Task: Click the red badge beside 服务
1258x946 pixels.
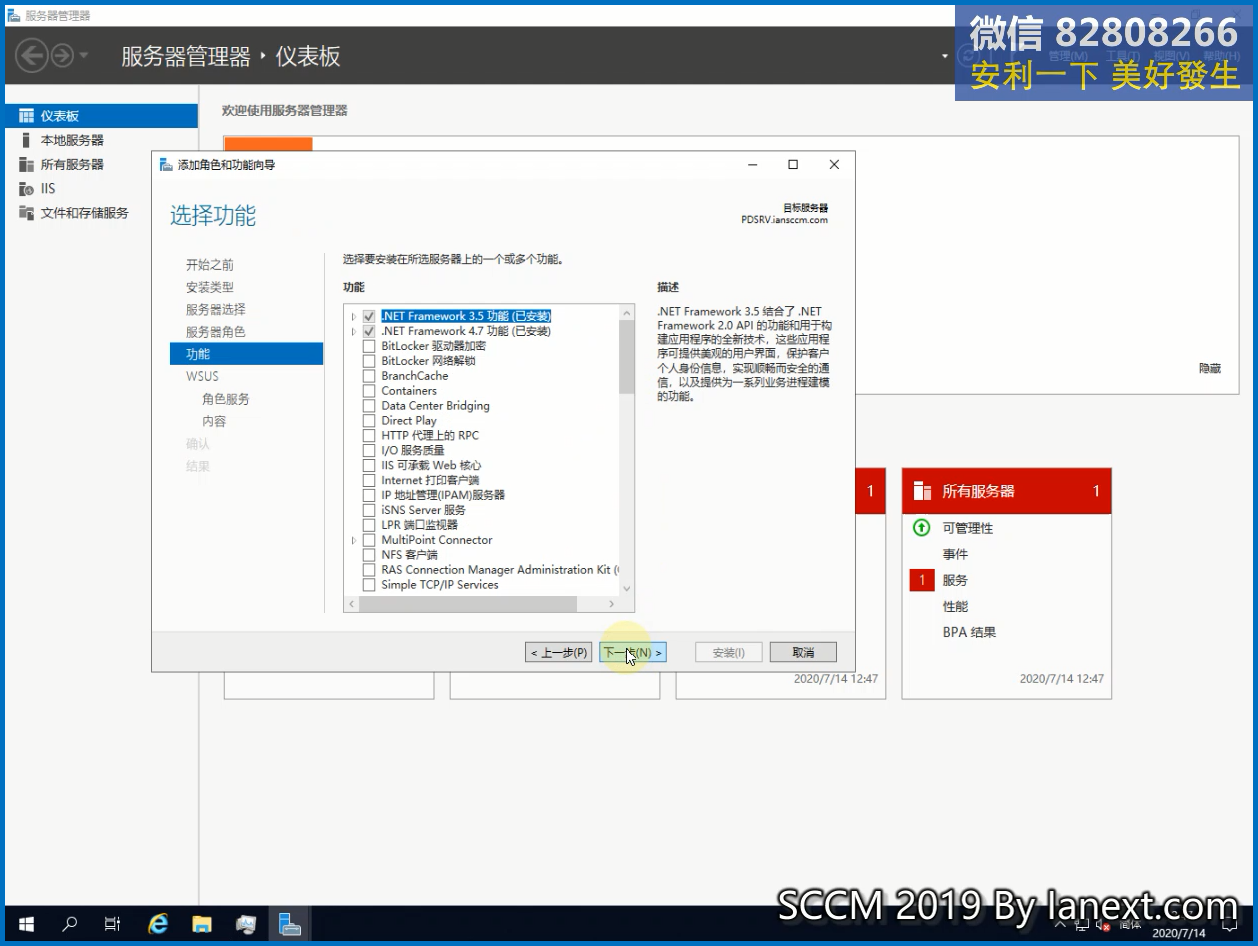Action: coord(922,580)
